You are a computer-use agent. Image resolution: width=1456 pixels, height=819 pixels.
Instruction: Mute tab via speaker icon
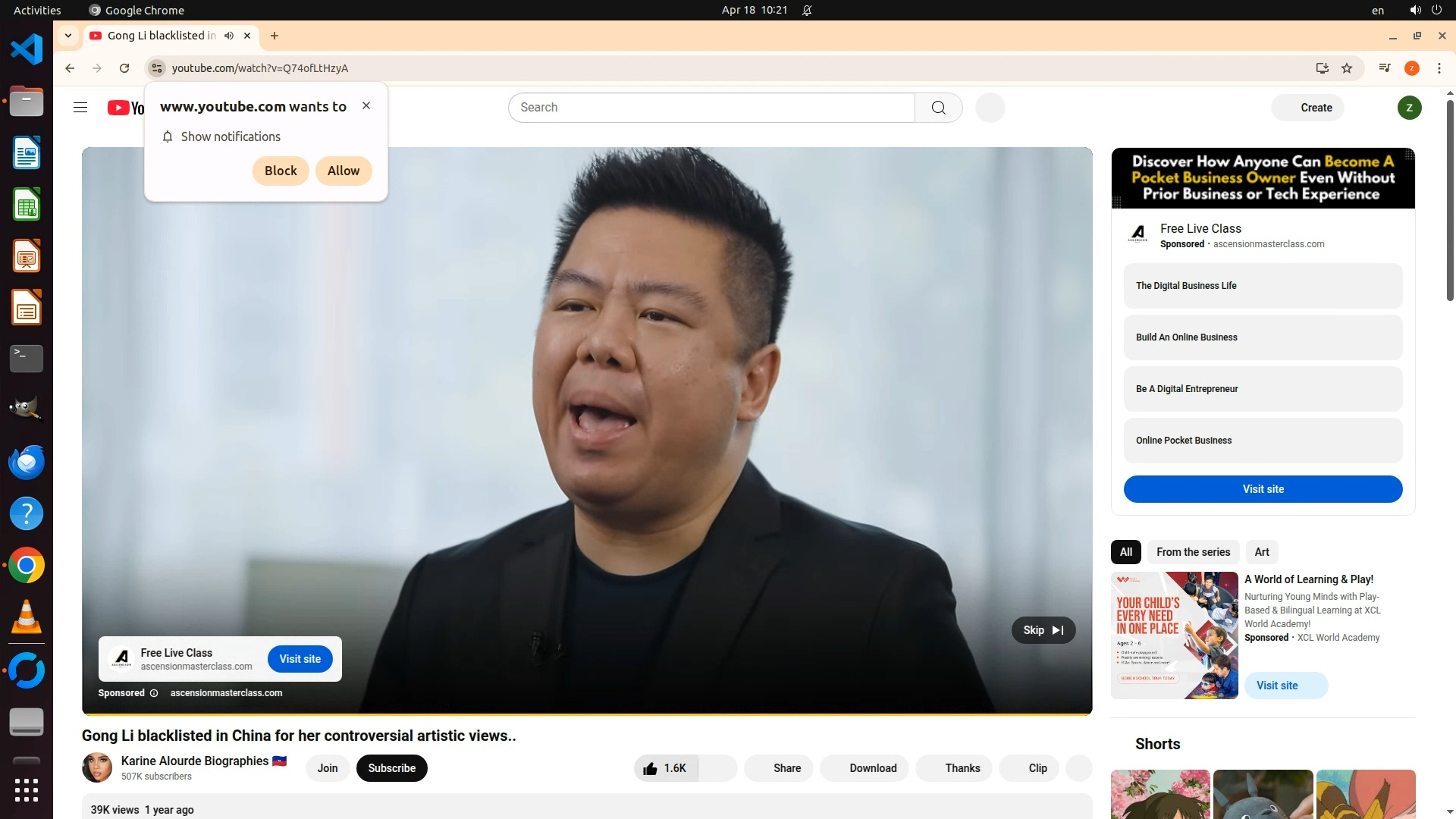pos(229,36)
